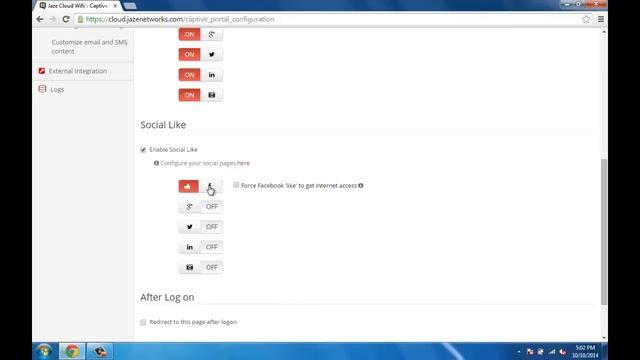Click the browser forward arrow
Image resolution: width=640 pixels, height=360 pixels.
point(53,19)
